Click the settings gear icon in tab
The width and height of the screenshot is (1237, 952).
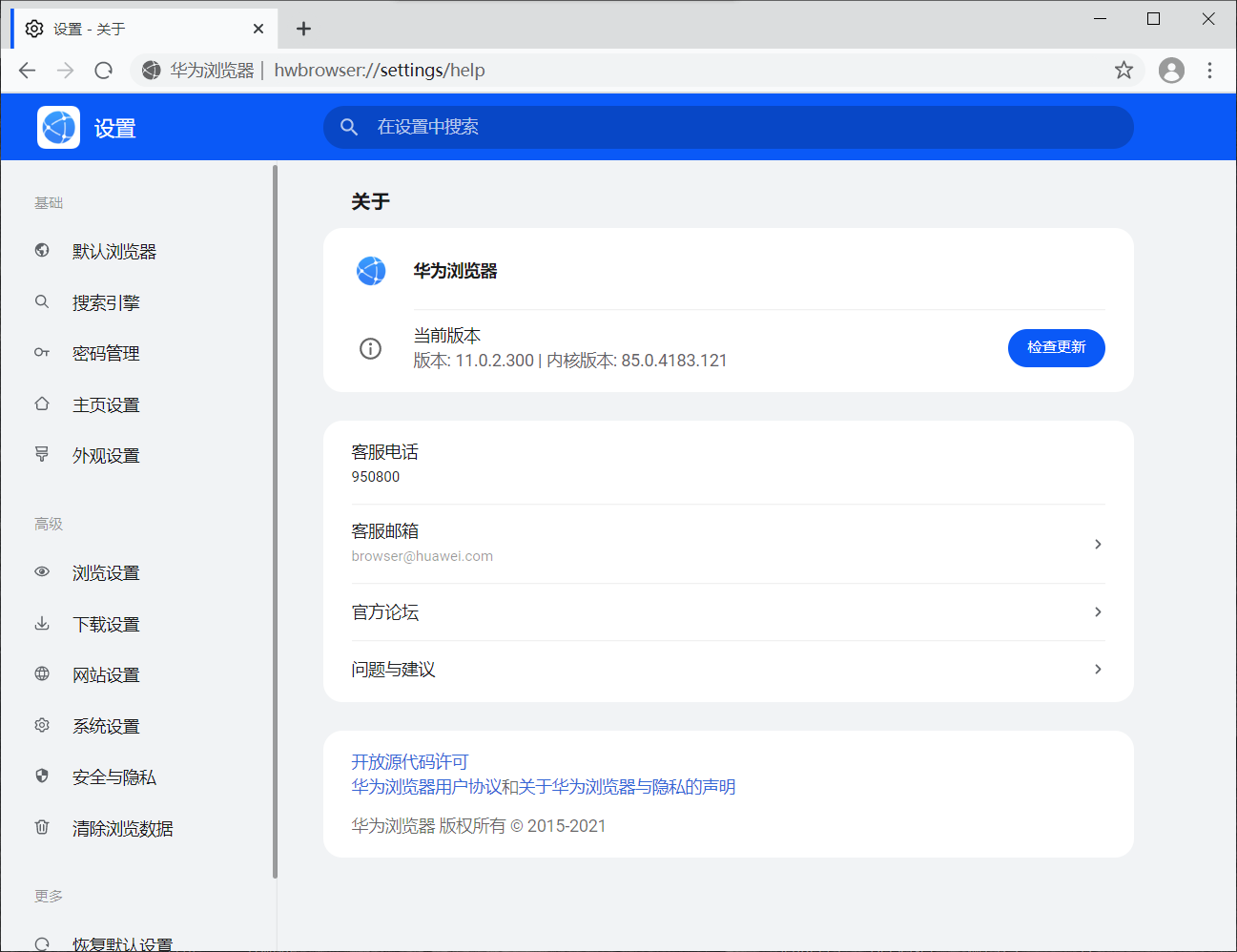[x=34, y=29]
